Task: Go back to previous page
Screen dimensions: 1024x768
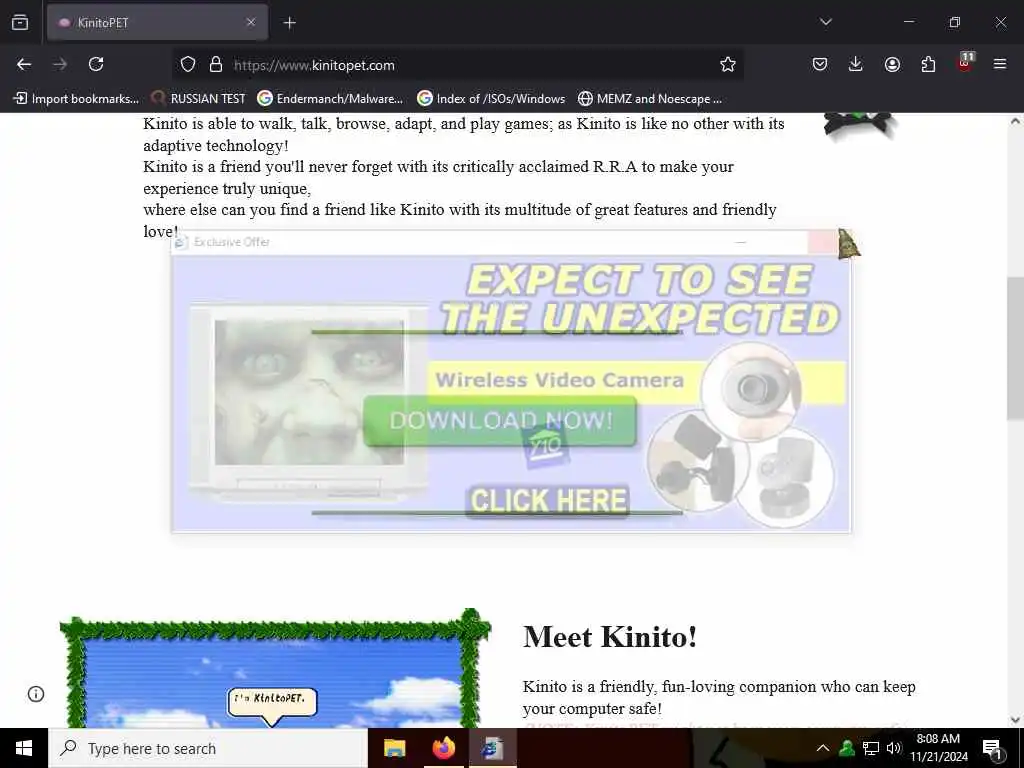Action: (24, 64)
